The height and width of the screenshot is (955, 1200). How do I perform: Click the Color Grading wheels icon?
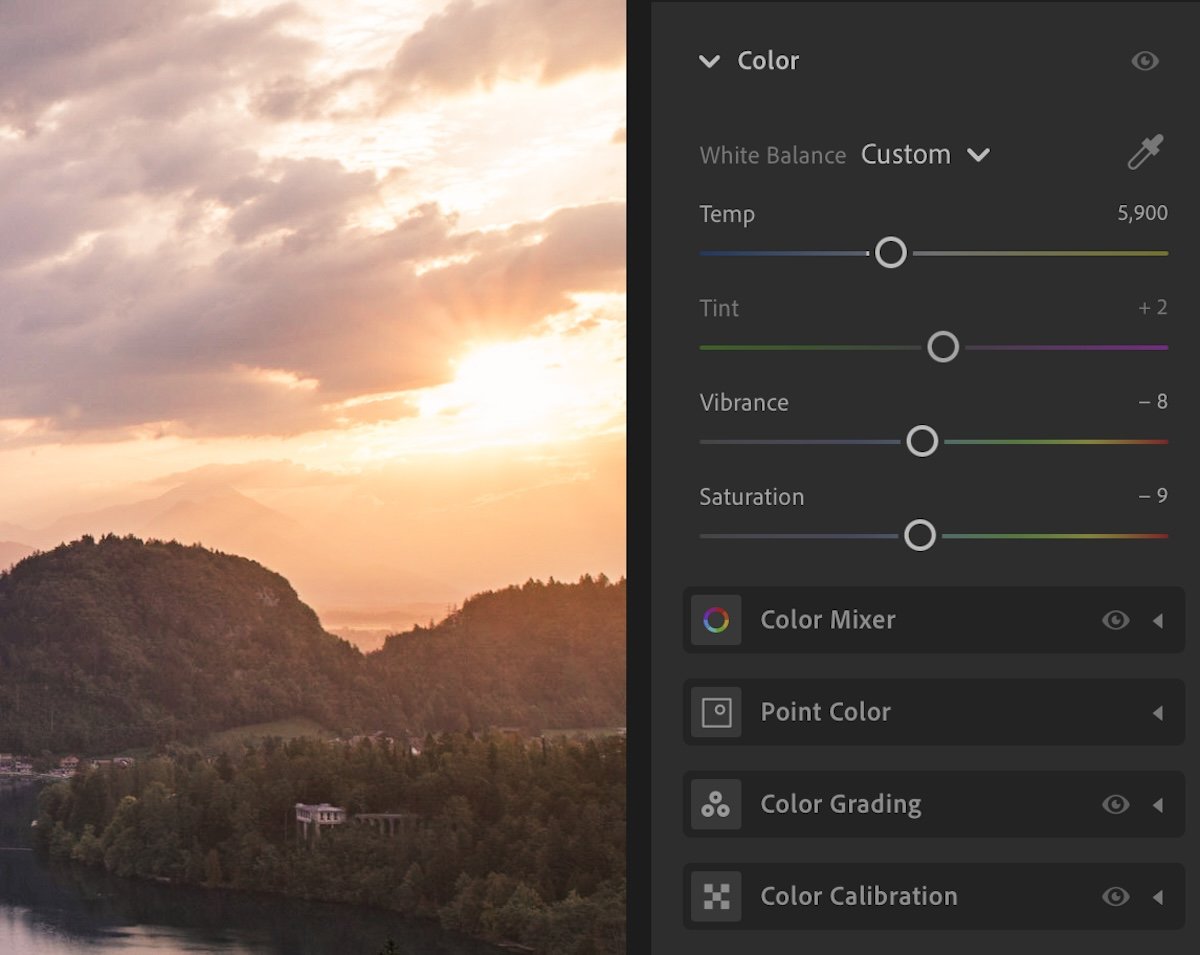point(715,804)
